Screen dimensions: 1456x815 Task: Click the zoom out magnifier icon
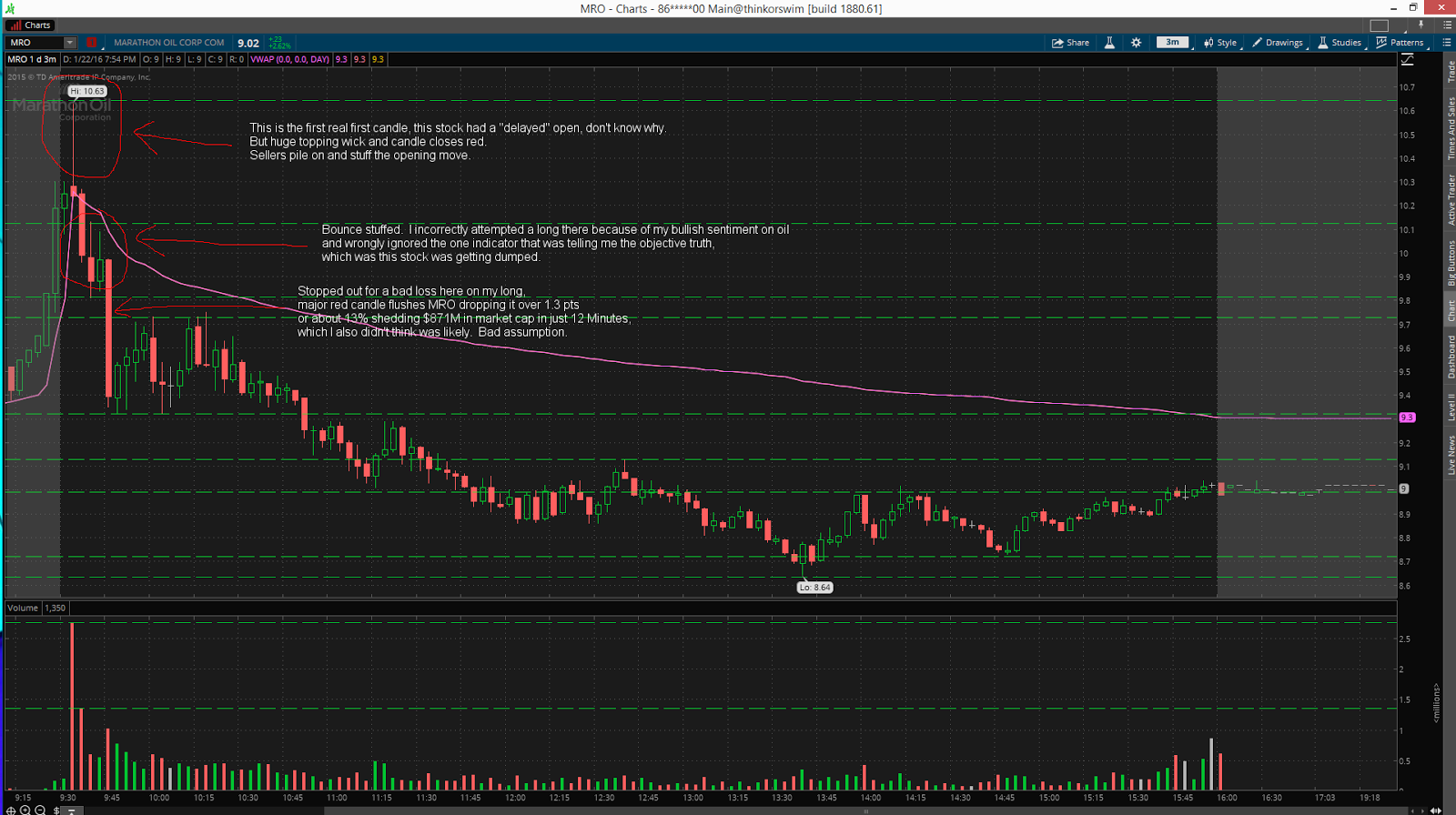coord(40,810)
